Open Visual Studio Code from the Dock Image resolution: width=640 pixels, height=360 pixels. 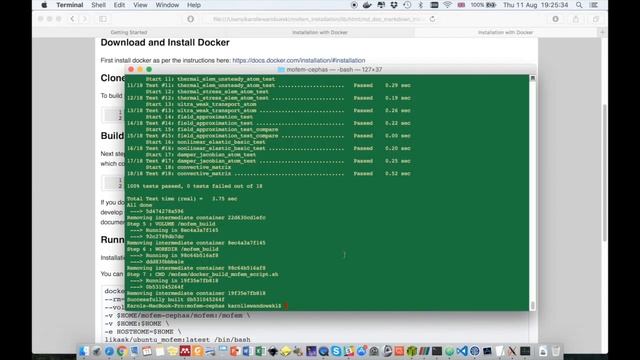point(462,351)
